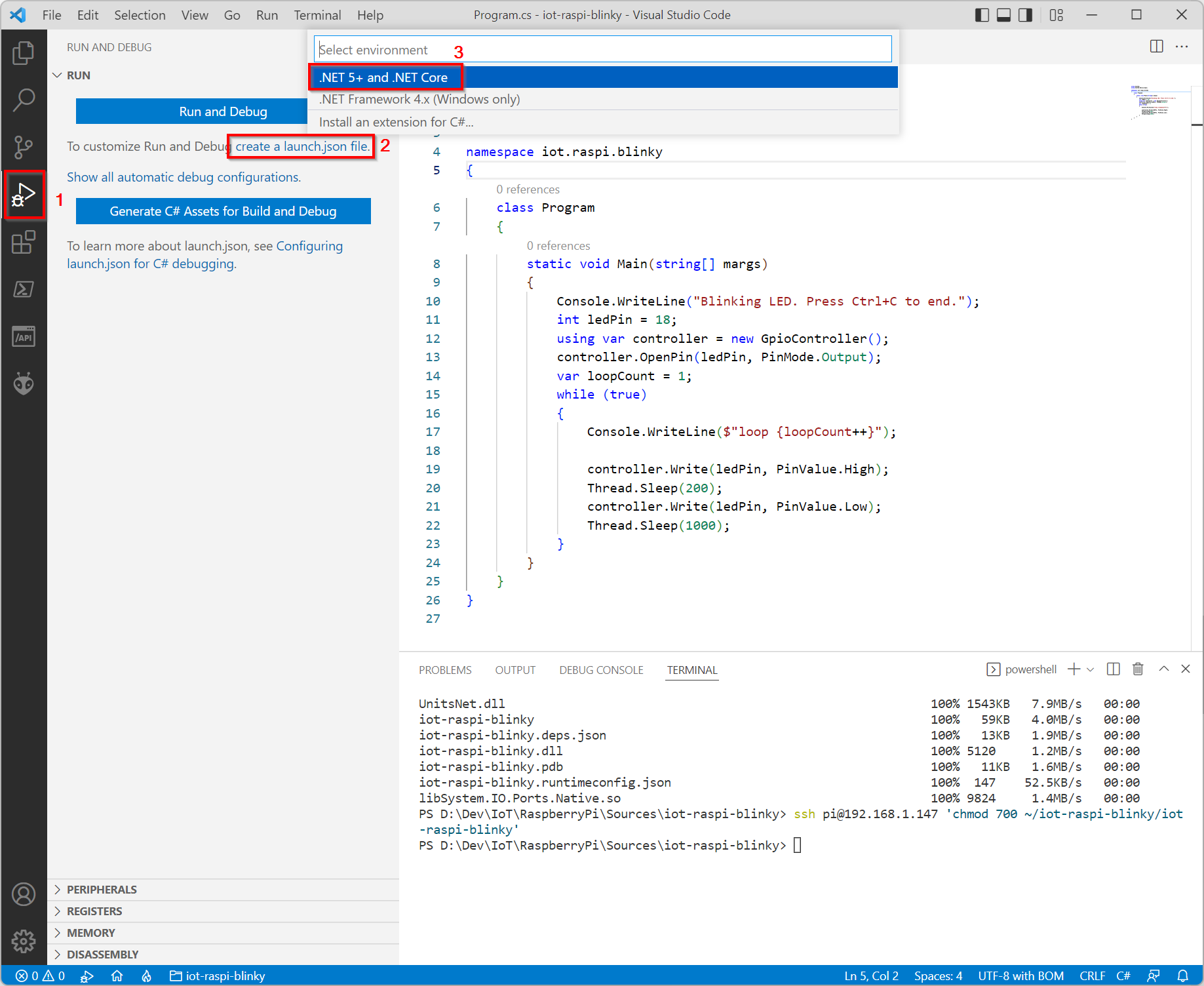Toggle Primary Side Bar layout button
The image size is (1204, 986).
982,15
